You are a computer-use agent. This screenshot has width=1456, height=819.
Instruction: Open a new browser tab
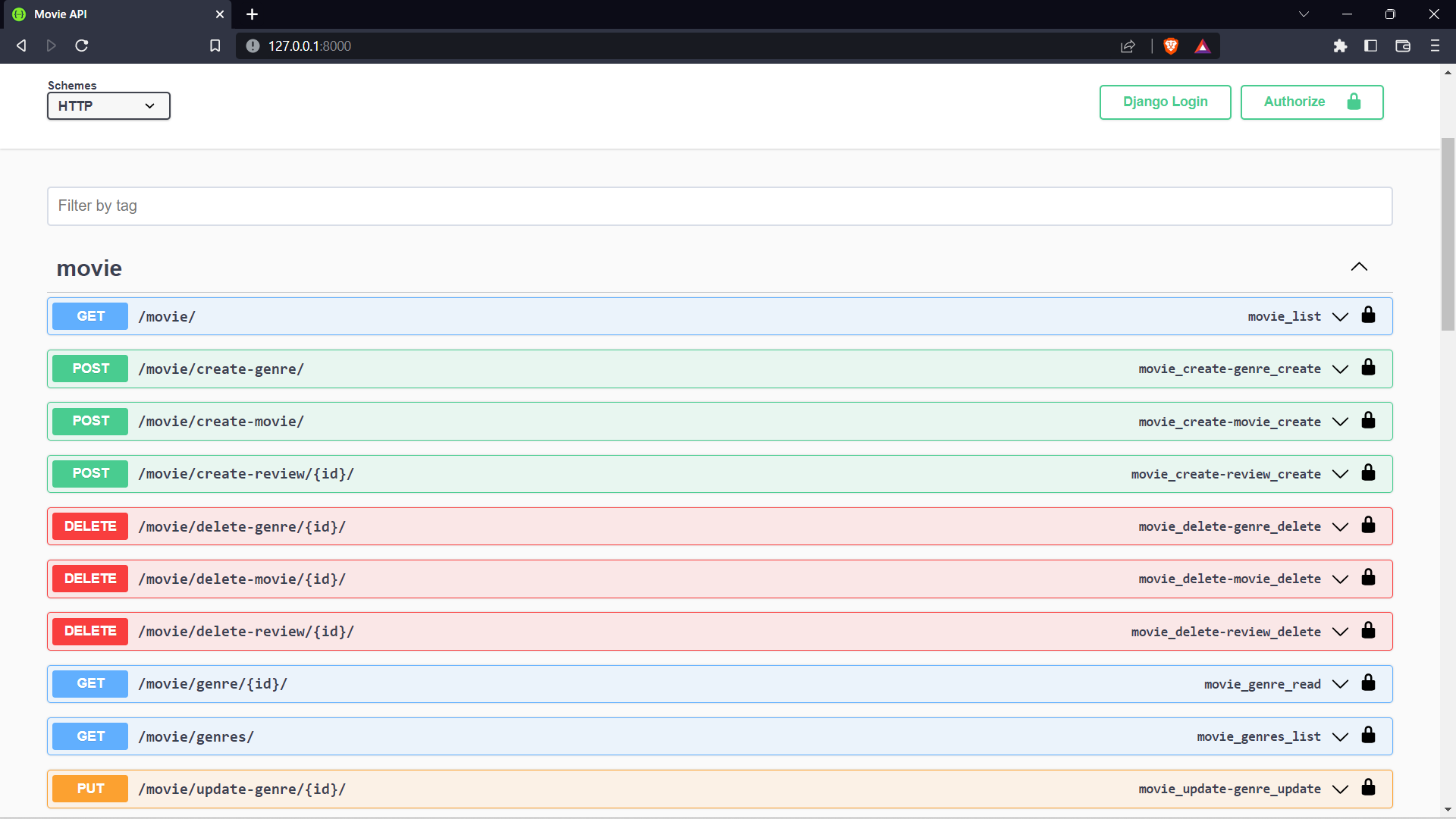point(253,14)
